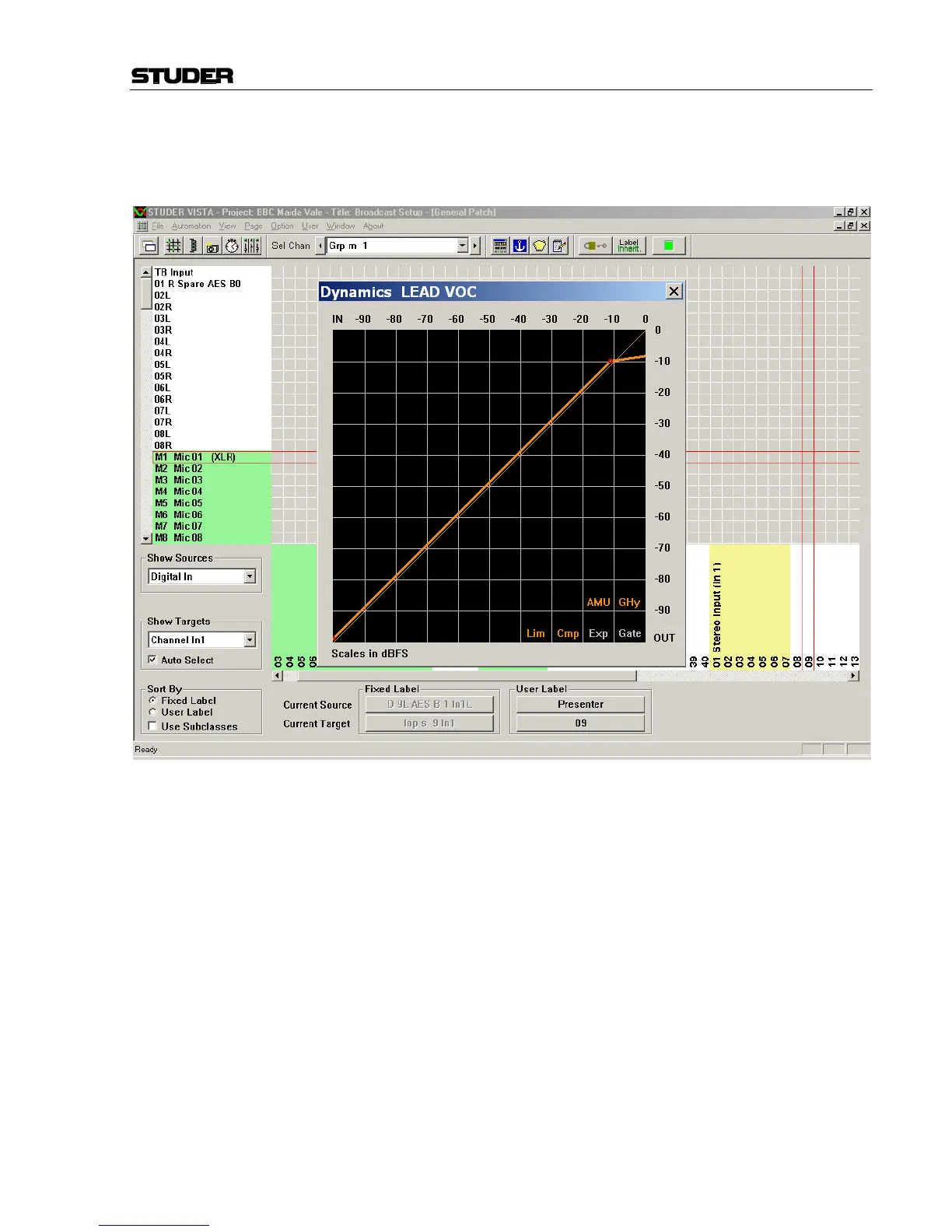
Task: Select the Fixed Label sort option
Action: coord(153,701)
